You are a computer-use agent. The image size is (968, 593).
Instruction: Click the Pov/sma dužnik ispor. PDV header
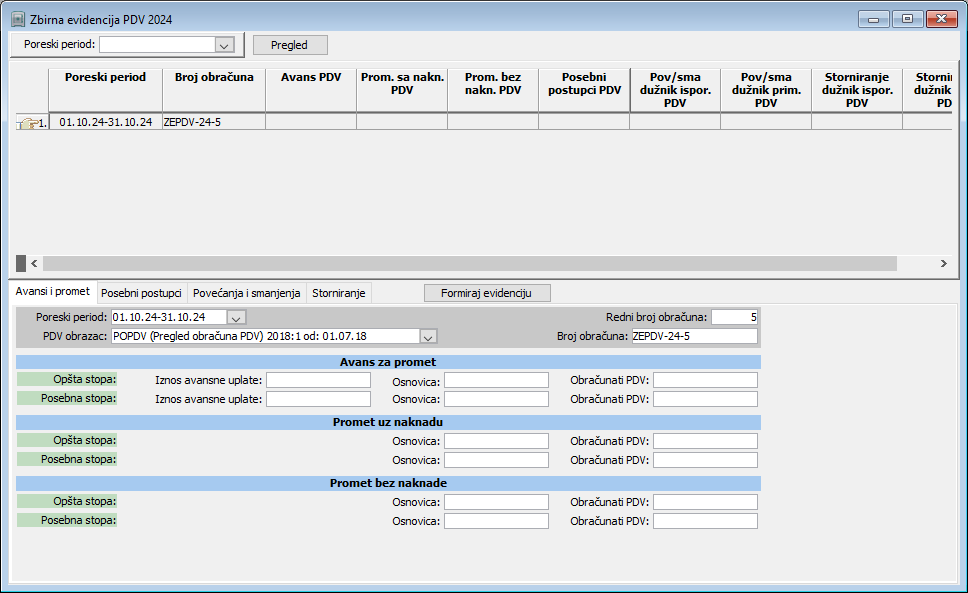pyautogui.click(x=675, y=90)
